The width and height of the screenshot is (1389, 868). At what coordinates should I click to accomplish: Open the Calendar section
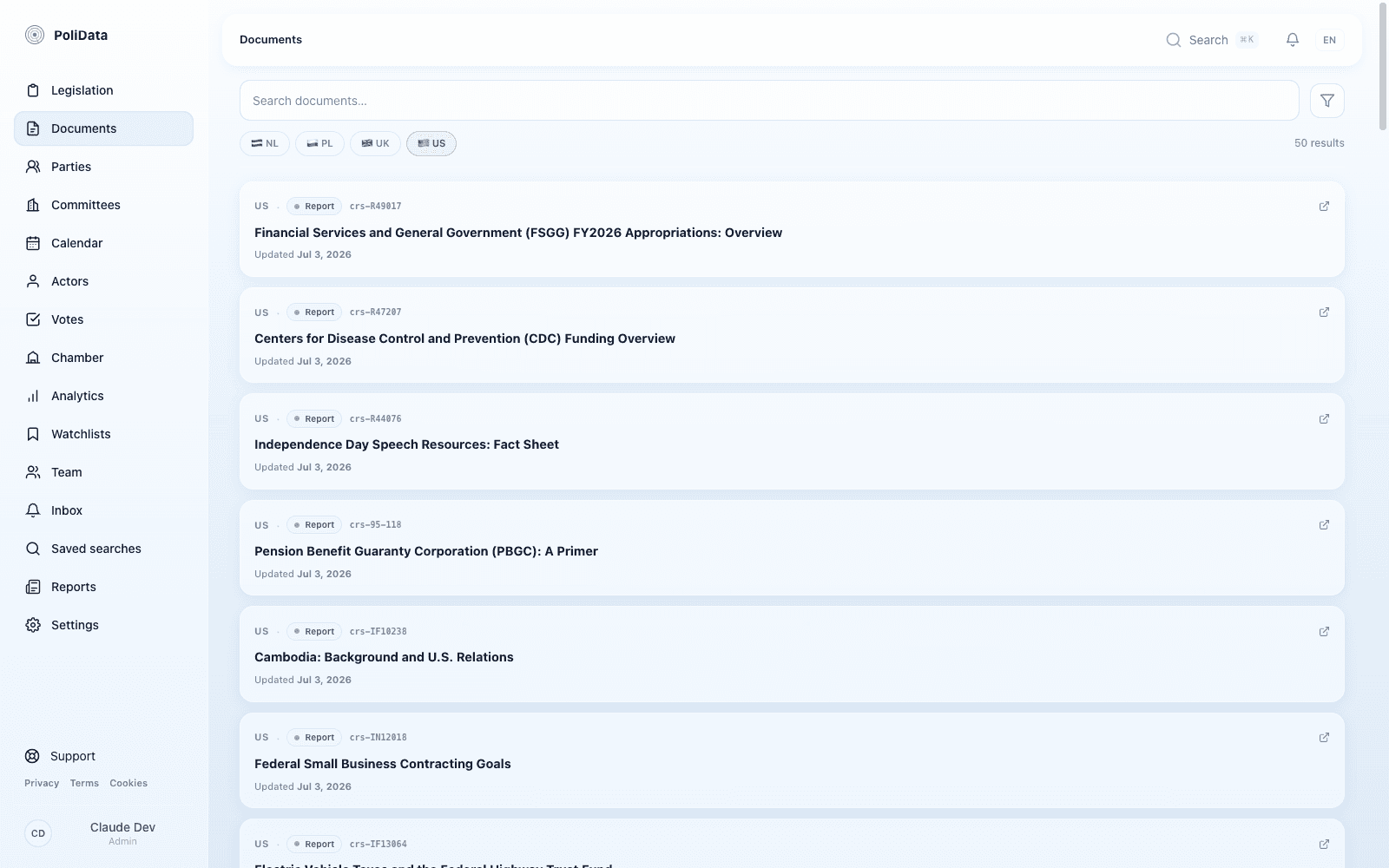coord(103,243)
